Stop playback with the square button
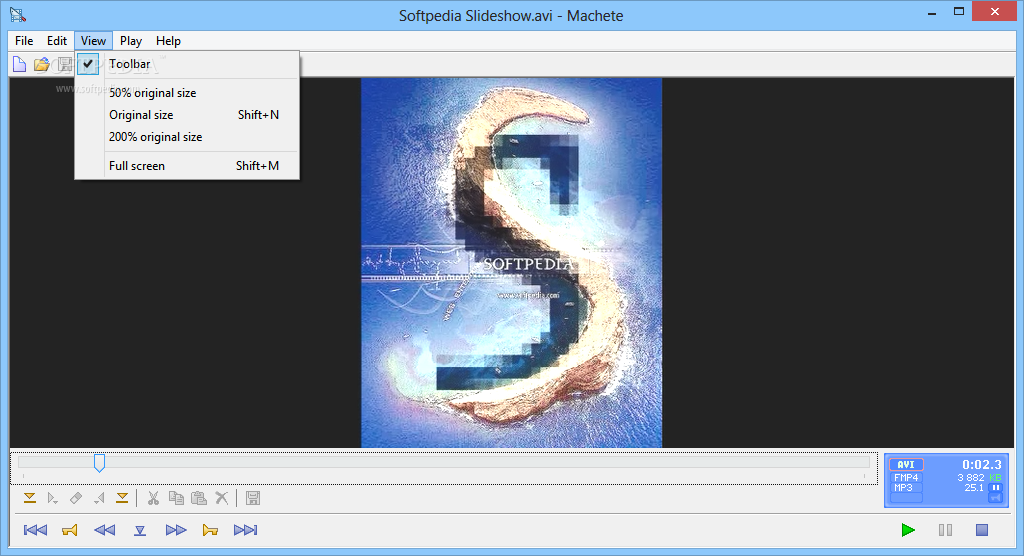Image resolution: width=1024 pixels, height=556 pixels. click(x=982, y=530)
